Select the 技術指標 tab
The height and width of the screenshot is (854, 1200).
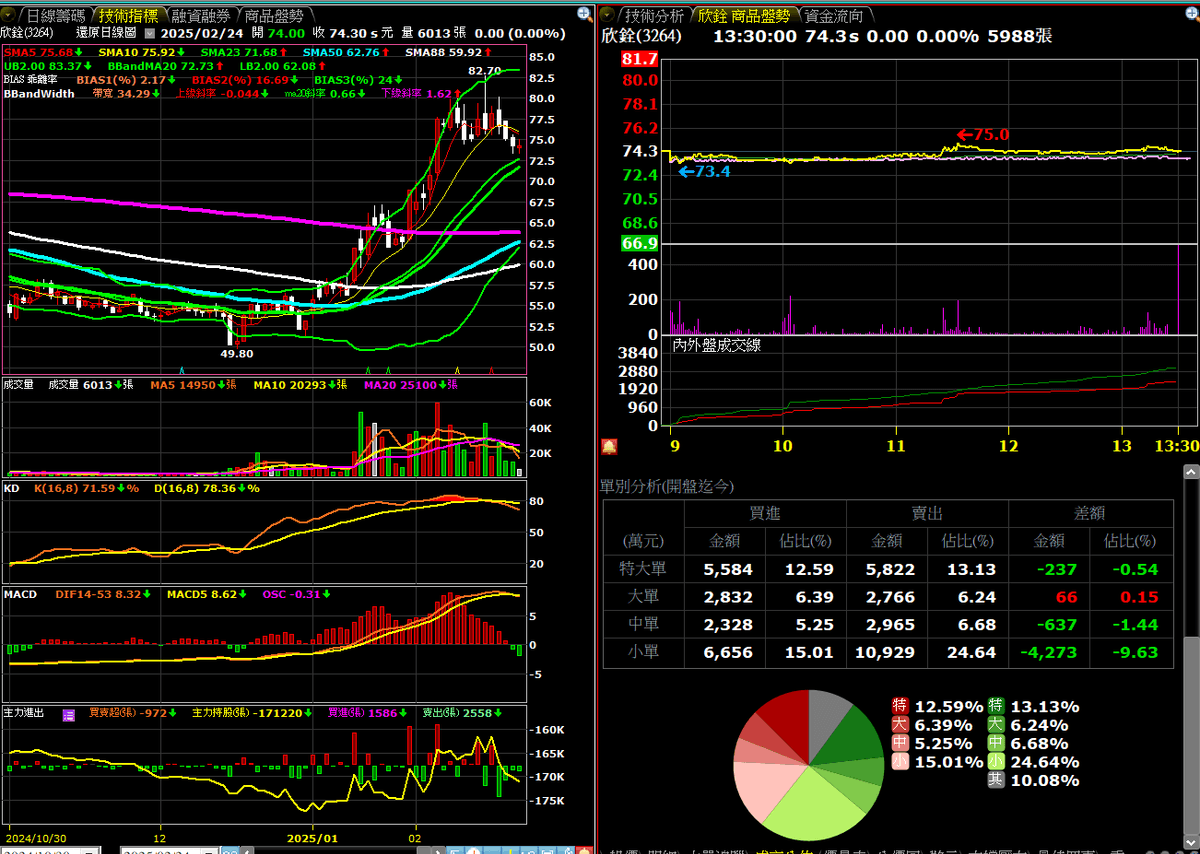130,16
